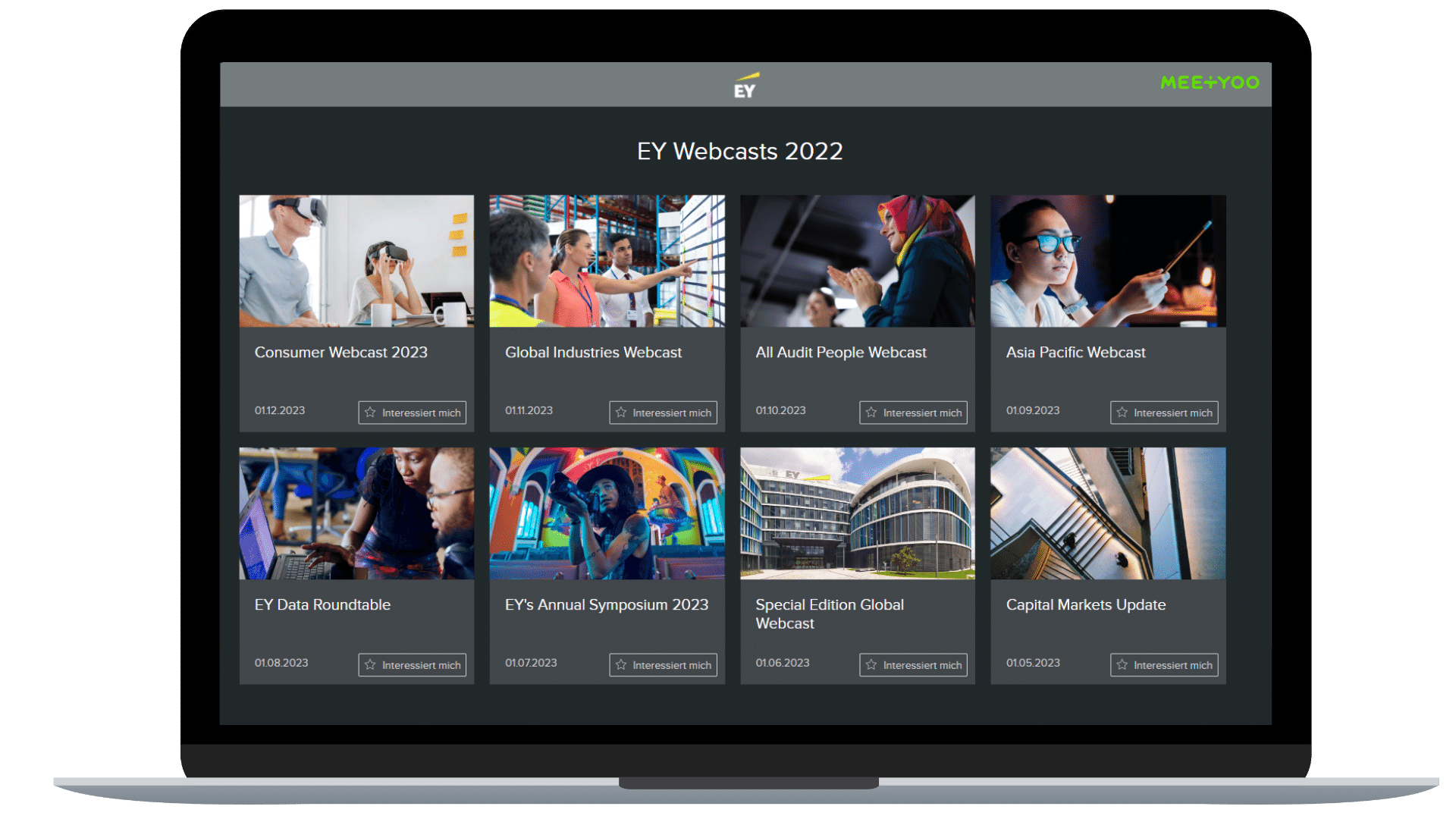
Task: Click the star icon for EY Data Roundtable
Action: (x=369, y=665)
